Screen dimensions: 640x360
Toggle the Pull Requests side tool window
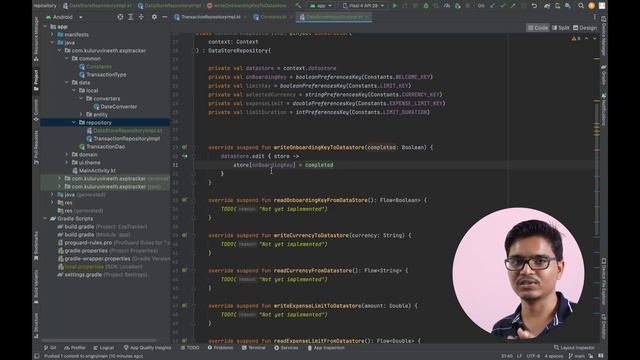36,148
